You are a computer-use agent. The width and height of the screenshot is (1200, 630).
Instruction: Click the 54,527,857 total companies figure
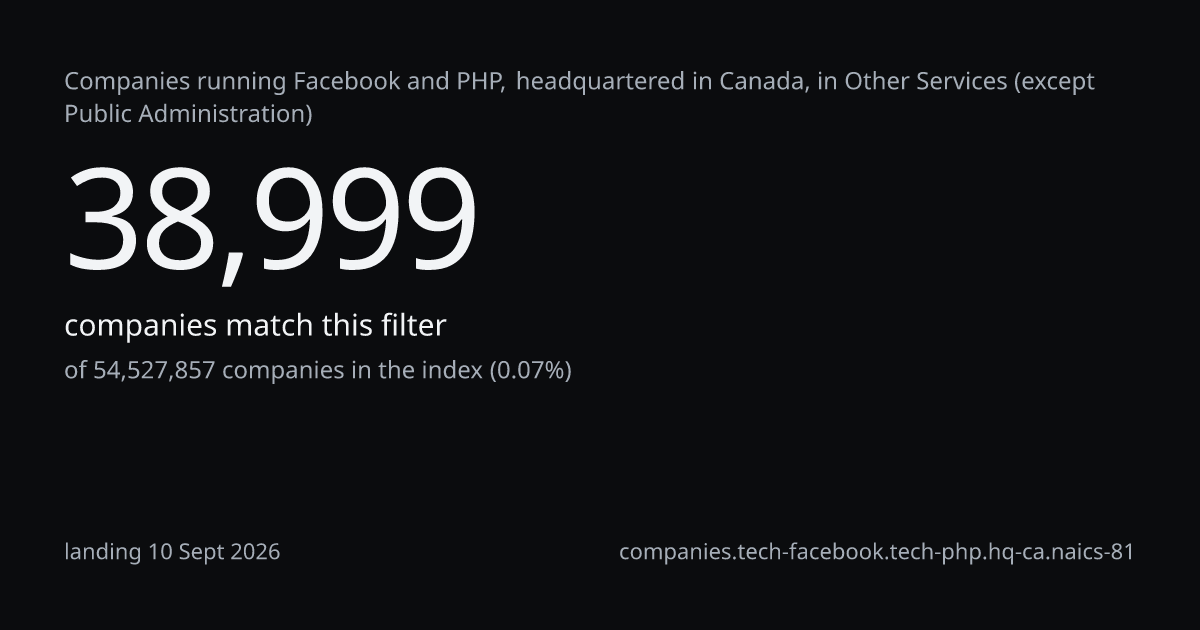(x=154, y=371)
